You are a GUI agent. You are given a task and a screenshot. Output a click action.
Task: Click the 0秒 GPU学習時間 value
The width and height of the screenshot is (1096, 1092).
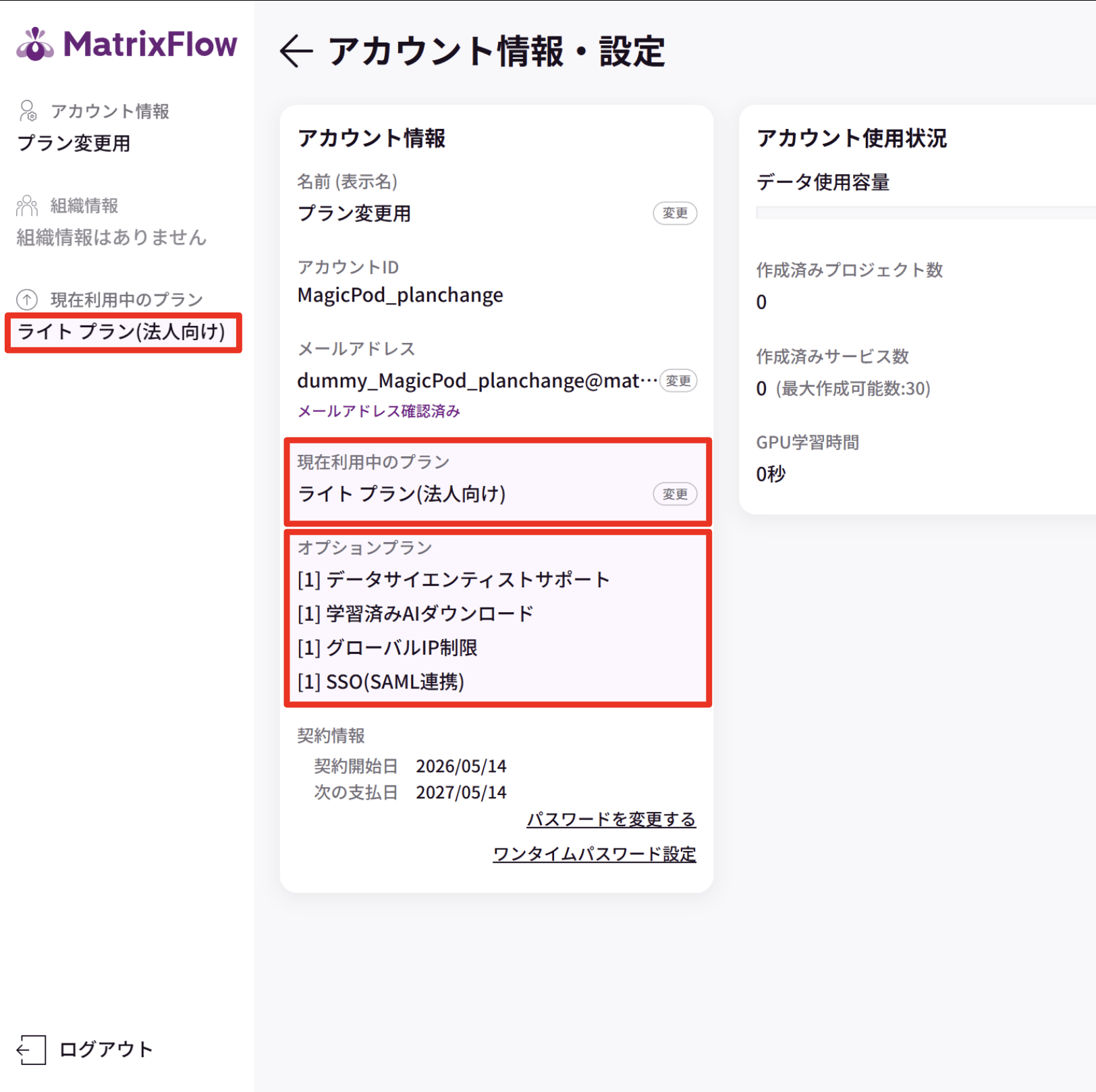771,474
